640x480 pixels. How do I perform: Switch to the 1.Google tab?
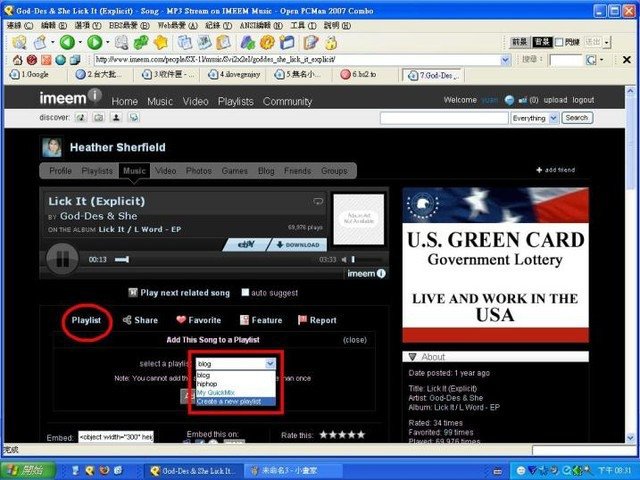coord(35,74)
